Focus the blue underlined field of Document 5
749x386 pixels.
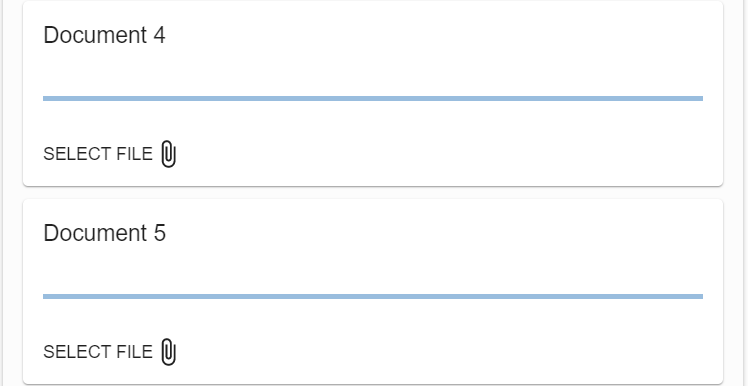(x=373, y=279)
